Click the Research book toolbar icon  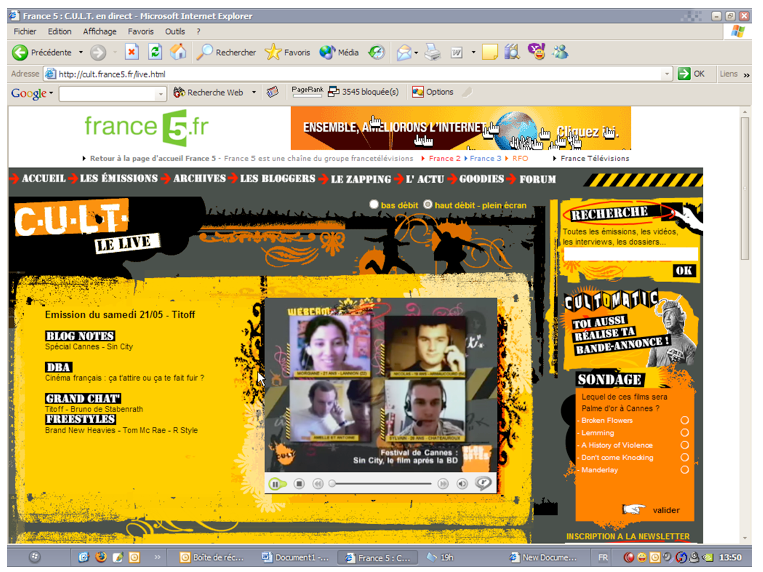point(512,52)
